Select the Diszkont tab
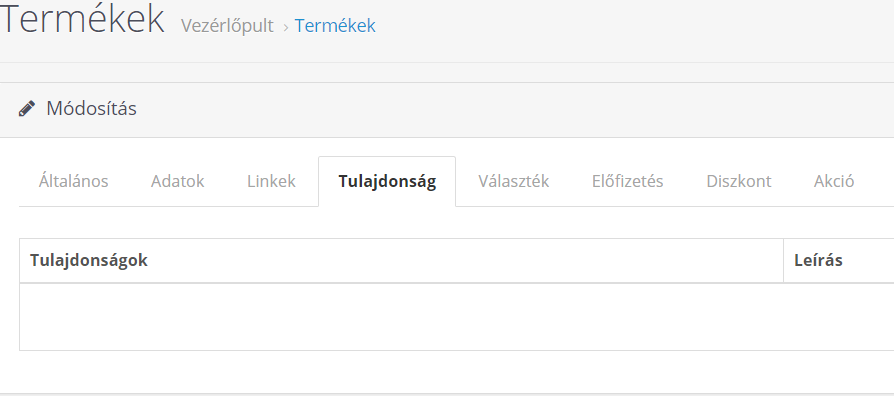The width and height of the screenshot is (894, 396). point(738,181)
